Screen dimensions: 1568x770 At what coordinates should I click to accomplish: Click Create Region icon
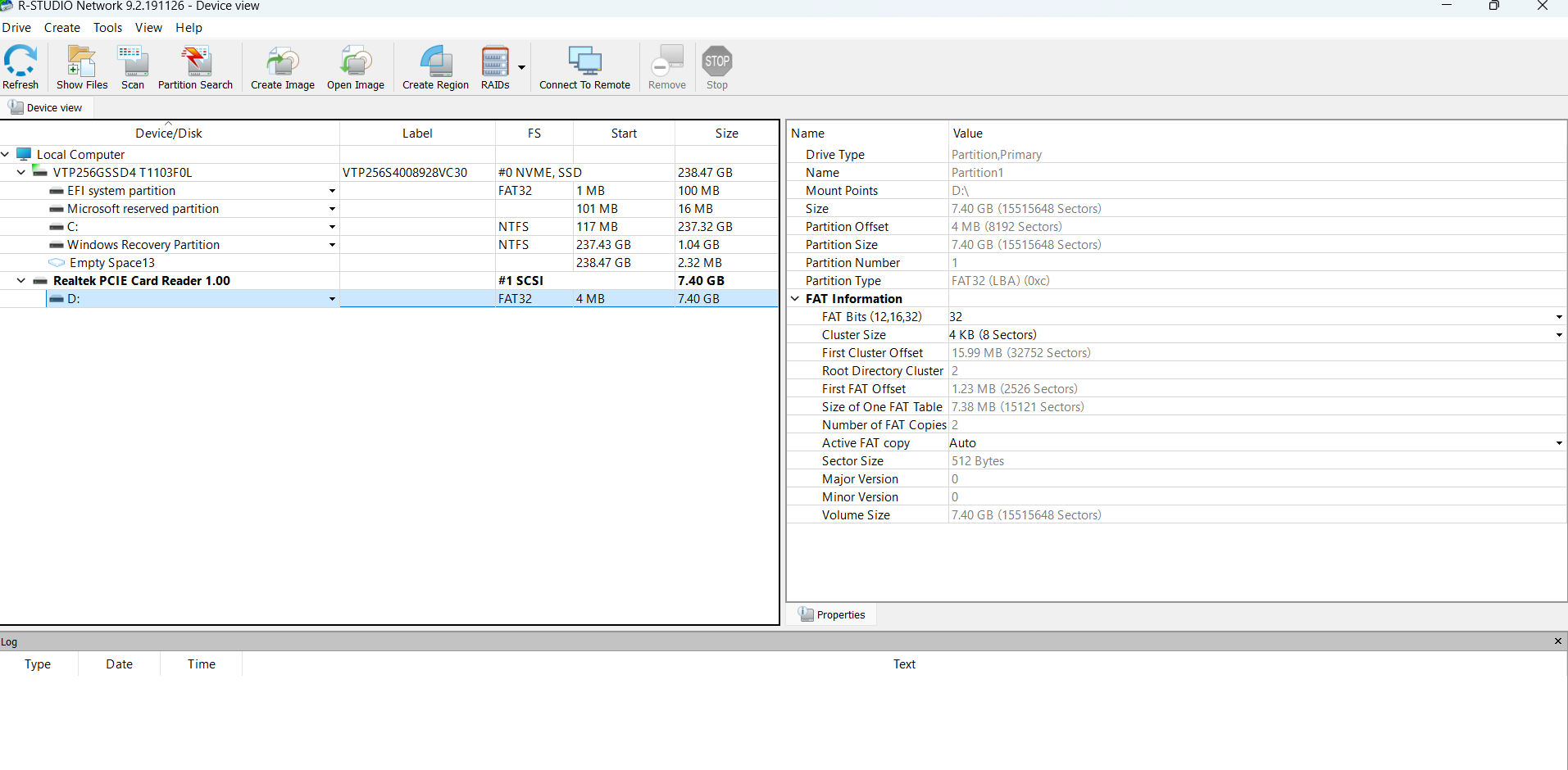pyautogui.click(x=436, y=61)
